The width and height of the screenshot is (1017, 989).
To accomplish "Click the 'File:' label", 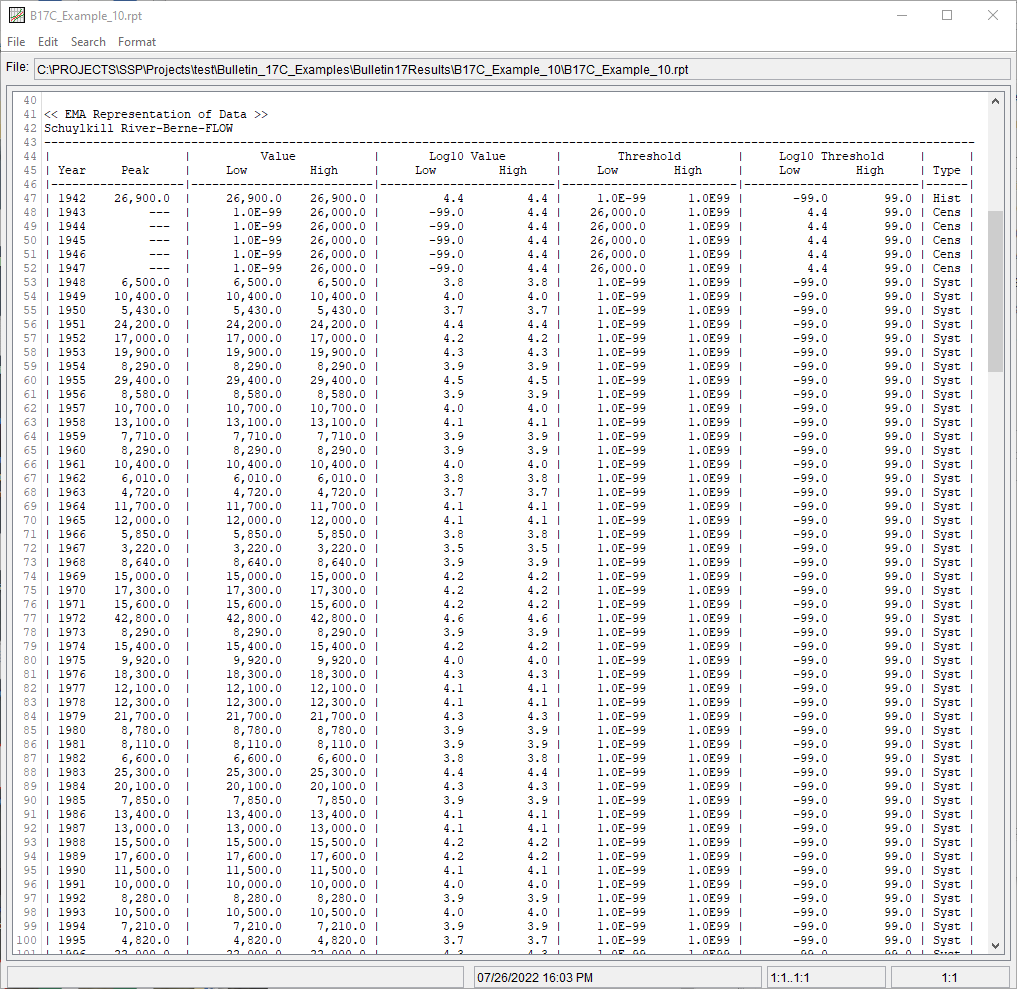I will pyautogui.click(x=18, y=67).
